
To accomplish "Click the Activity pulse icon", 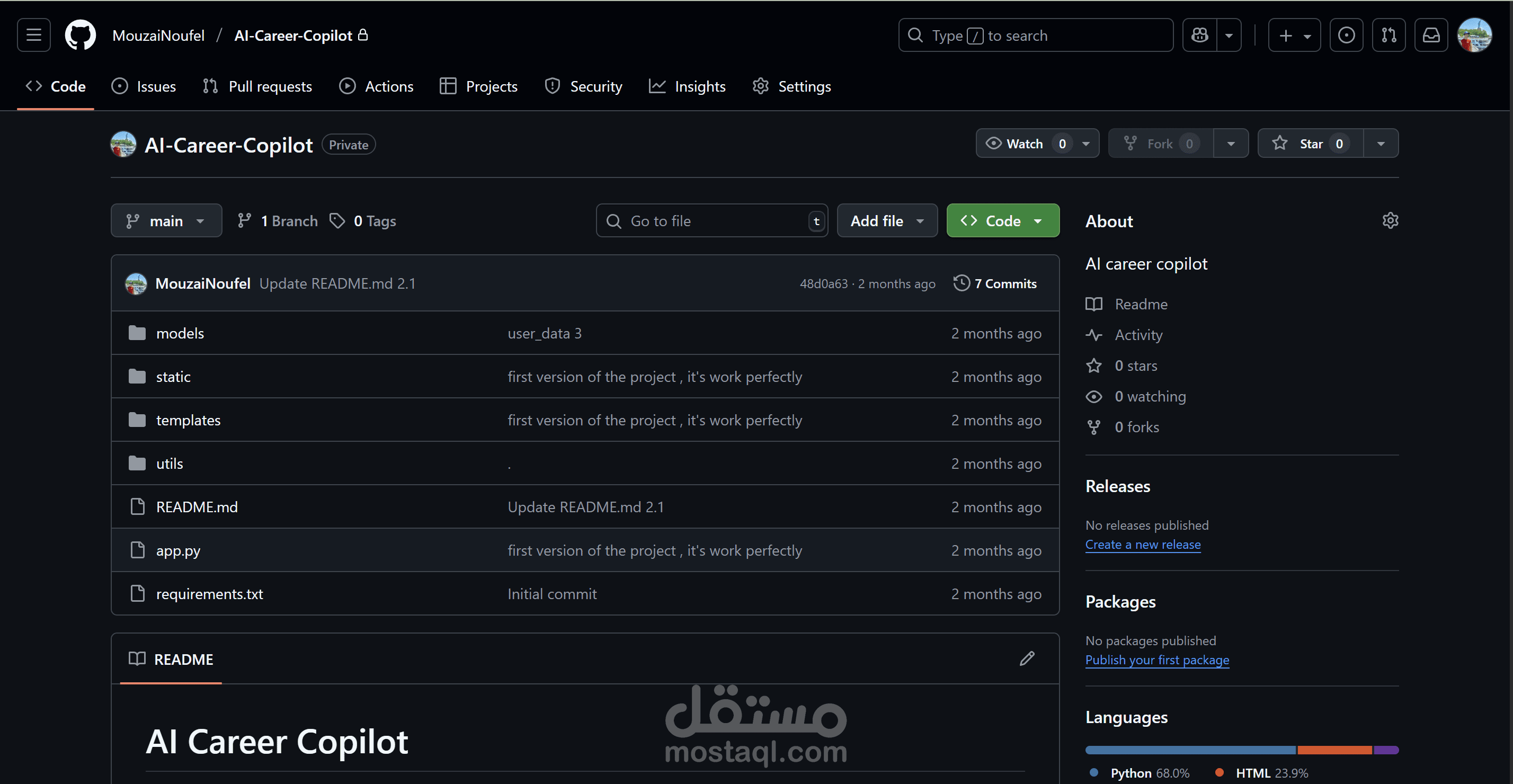I will pos(1093,335).
